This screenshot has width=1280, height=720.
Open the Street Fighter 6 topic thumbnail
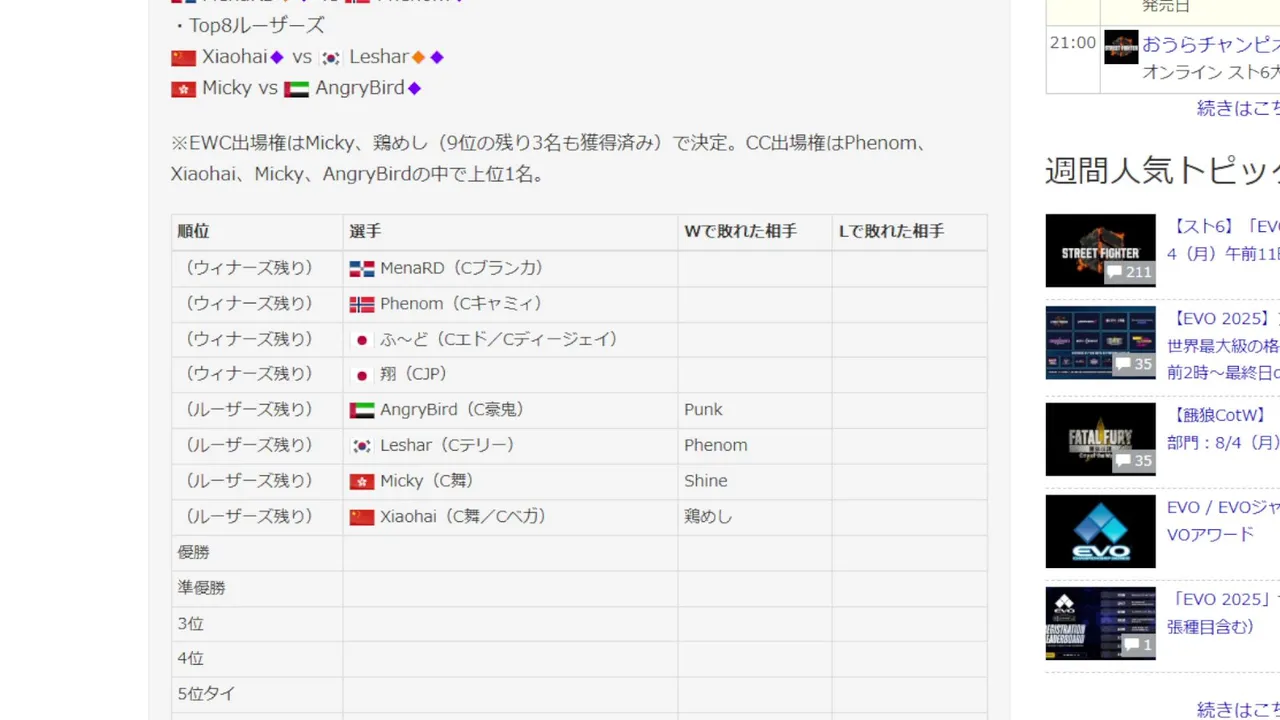pos(1100,250)
